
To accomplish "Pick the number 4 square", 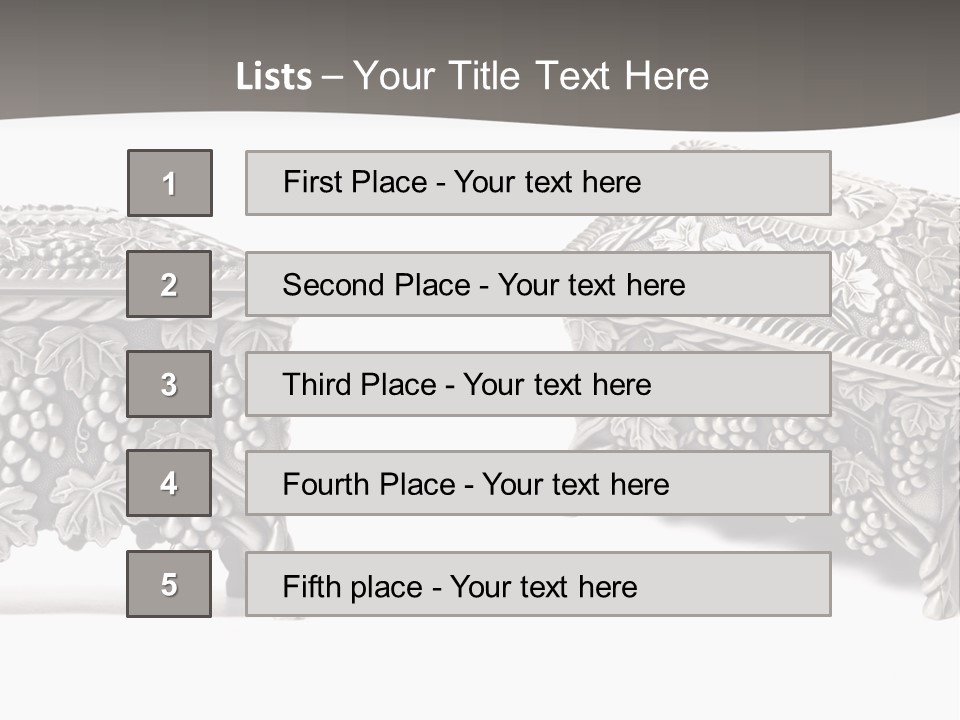I will 169,483.
